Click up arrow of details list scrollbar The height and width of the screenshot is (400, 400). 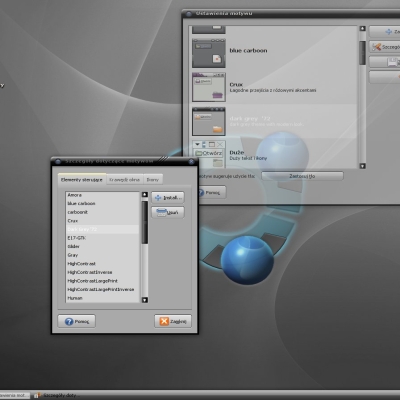(x=145, y=195)
